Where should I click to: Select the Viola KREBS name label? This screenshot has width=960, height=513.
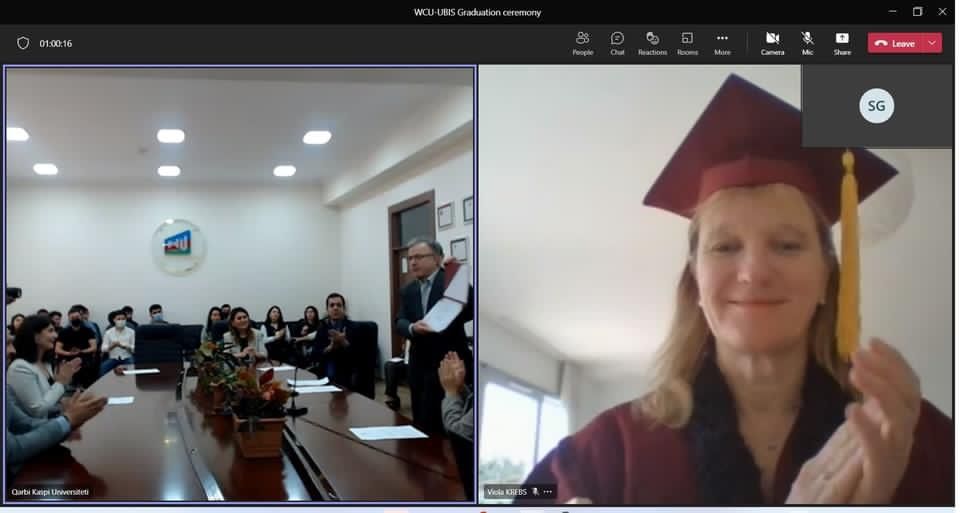pyautogui.click(x=506, y=492)
